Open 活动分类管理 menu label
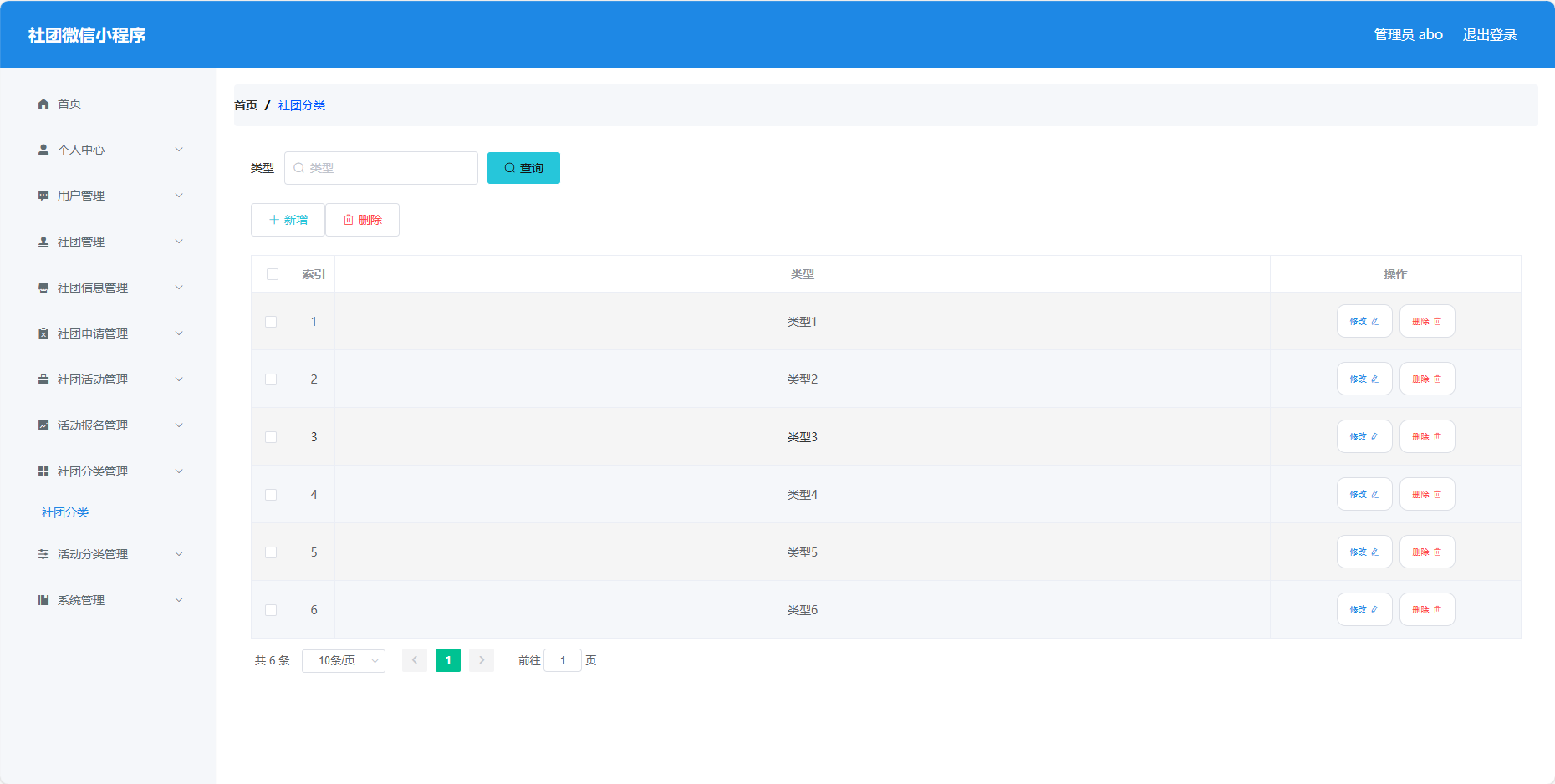 (x=93, y=554)
